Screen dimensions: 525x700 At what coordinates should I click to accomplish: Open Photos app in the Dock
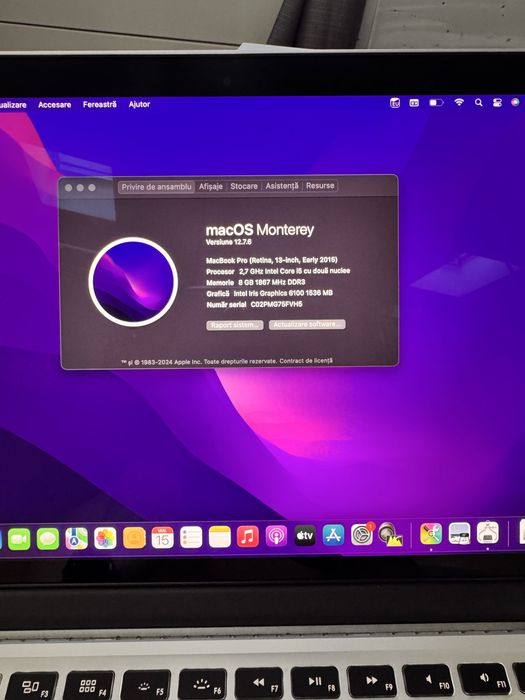point(105,538)
